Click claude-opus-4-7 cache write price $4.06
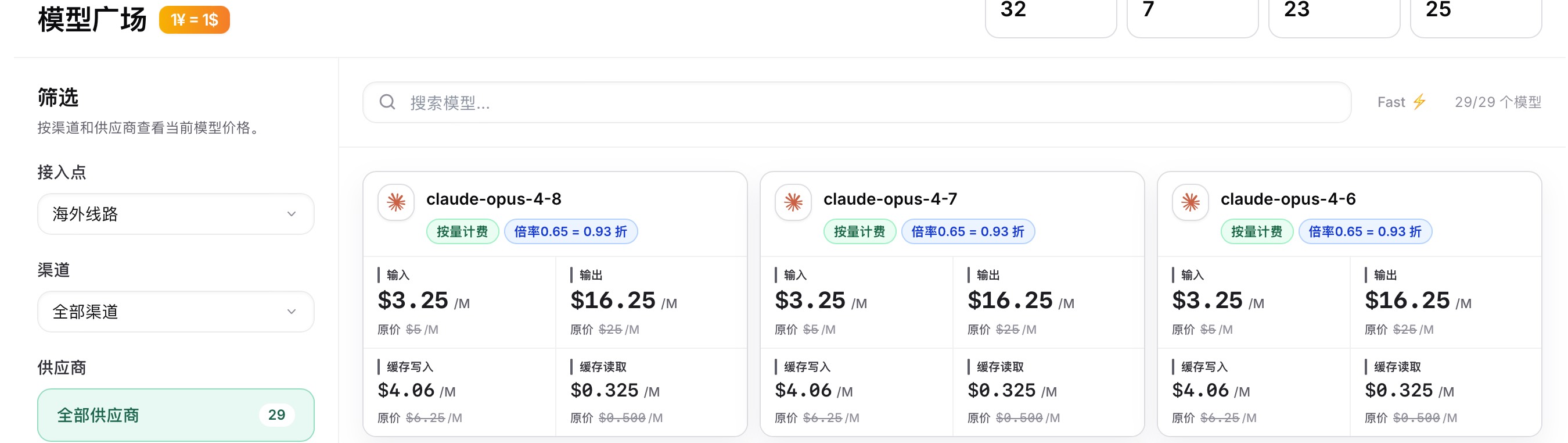Screen dimensions: 1568x443 pos(804,391)
